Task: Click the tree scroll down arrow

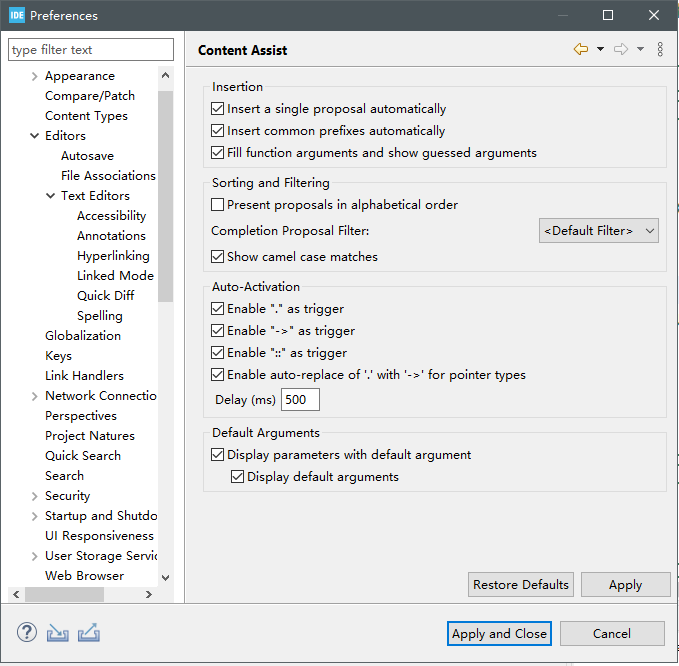Action: [165, 578]
